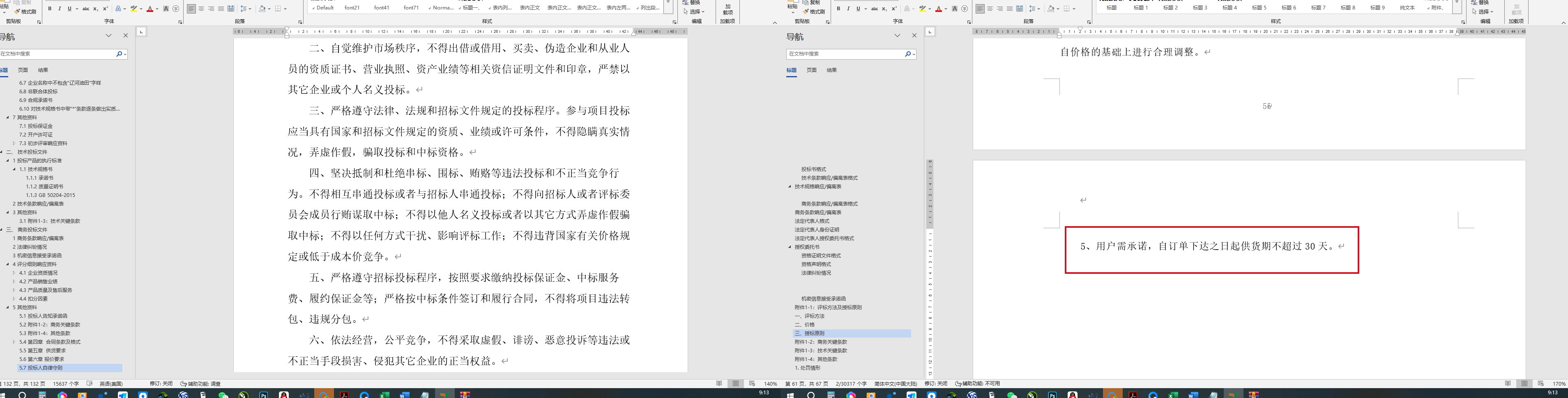Expand '4.1 企业资质情况' in left navigation
The width and height of the screenshot is (1568, 398).
coord(14,273)
